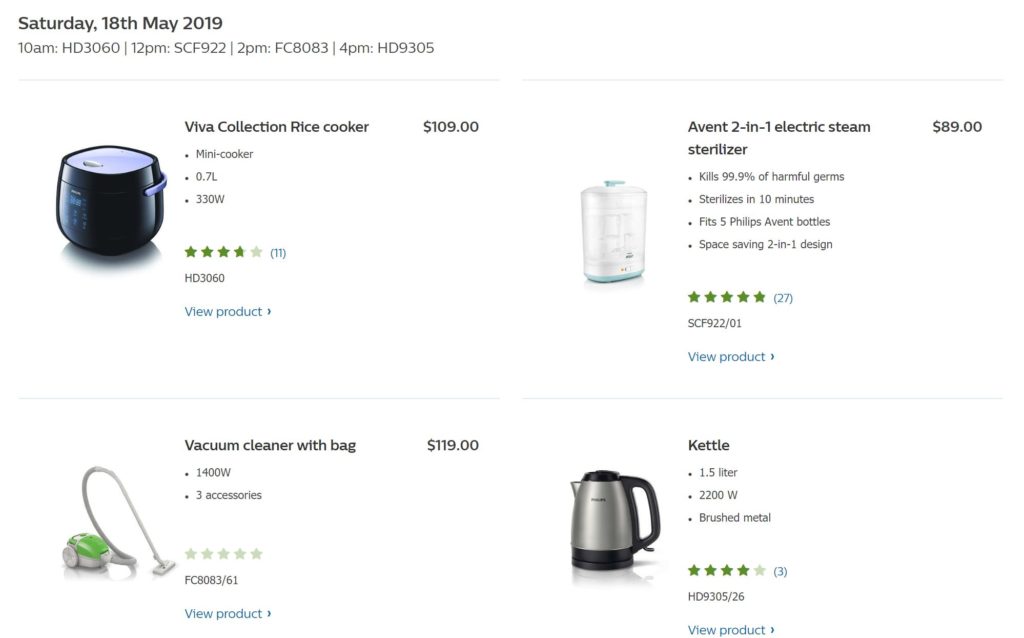Open the (11) reviews count for rice cooker
The image size is (1024, 638).
pos(278,253)
